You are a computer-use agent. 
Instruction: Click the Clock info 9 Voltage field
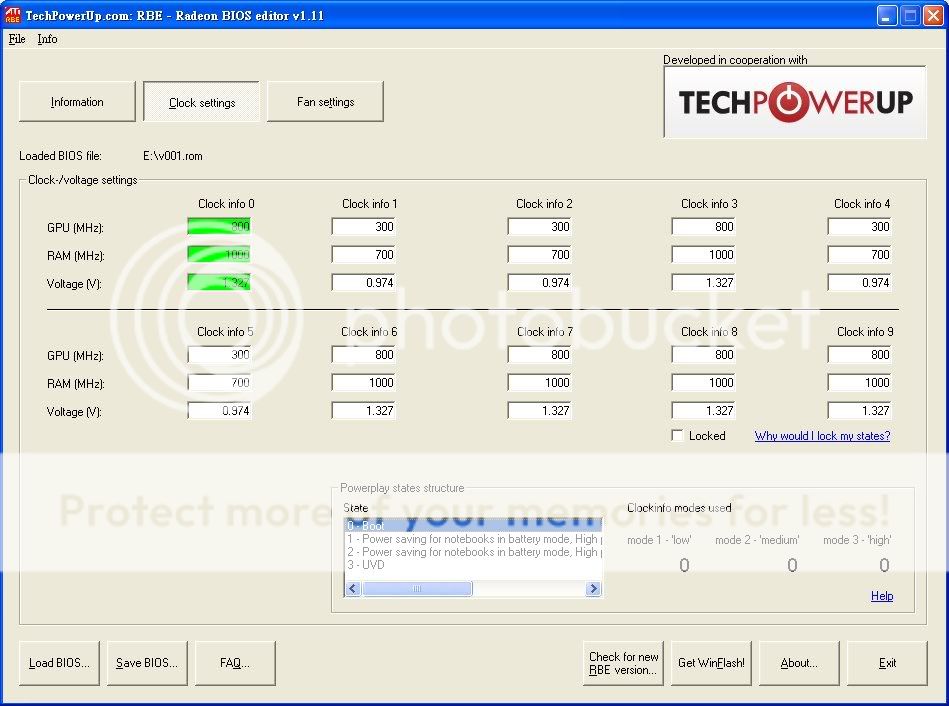coord(859,411)
